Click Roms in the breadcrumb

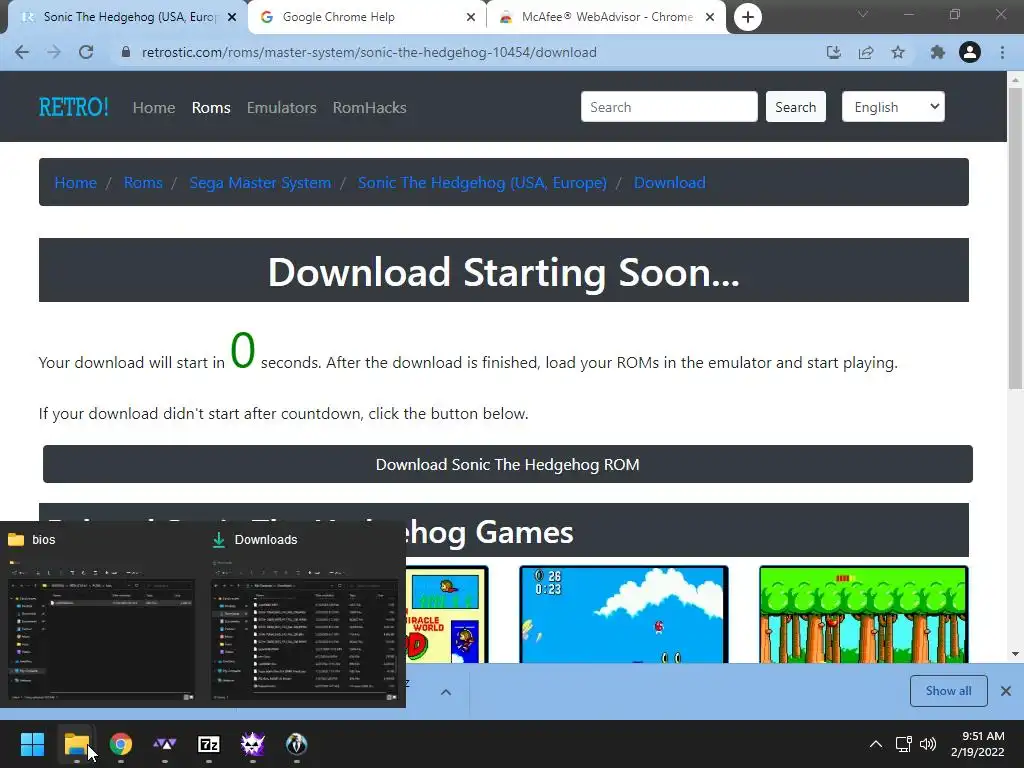coord(143,182)
